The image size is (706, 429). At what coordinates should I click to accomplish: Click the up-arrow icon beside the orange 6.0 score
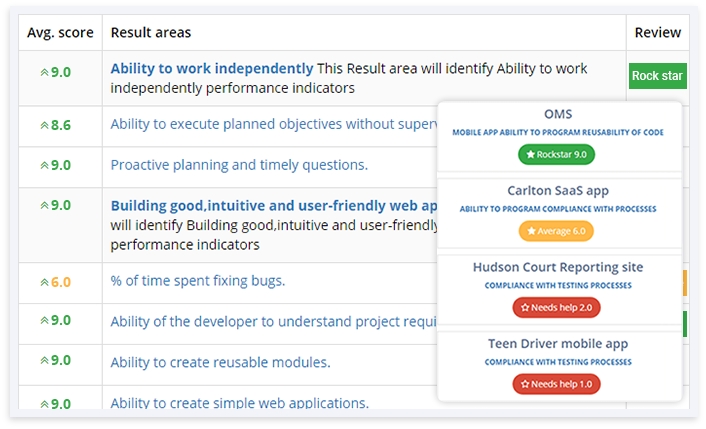click(x=44, y=283)
